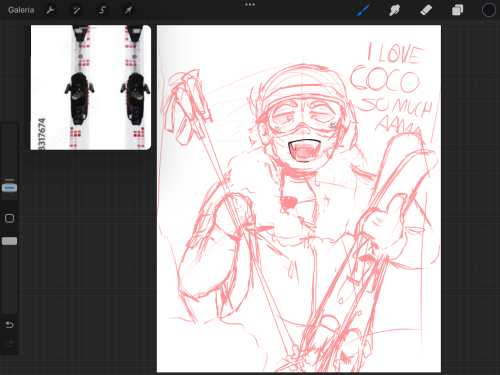Tap the square modify button on sidebar
This screenshot has width=500, height=375.
[x=9, y=218]
